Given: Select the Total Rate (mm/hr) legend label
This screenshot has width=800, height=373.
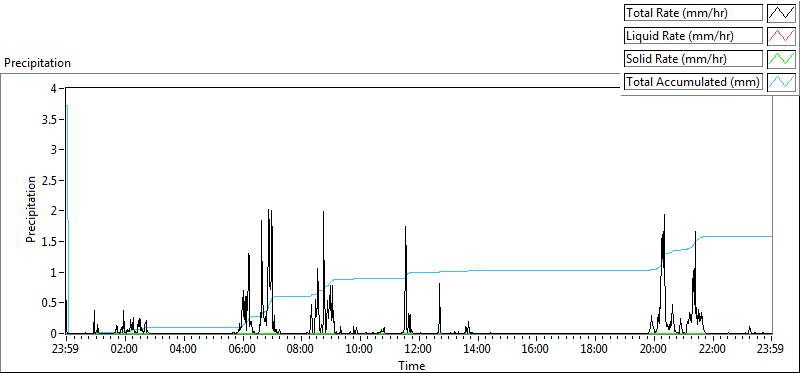Looking at the screenshot, I should [694, 13].
